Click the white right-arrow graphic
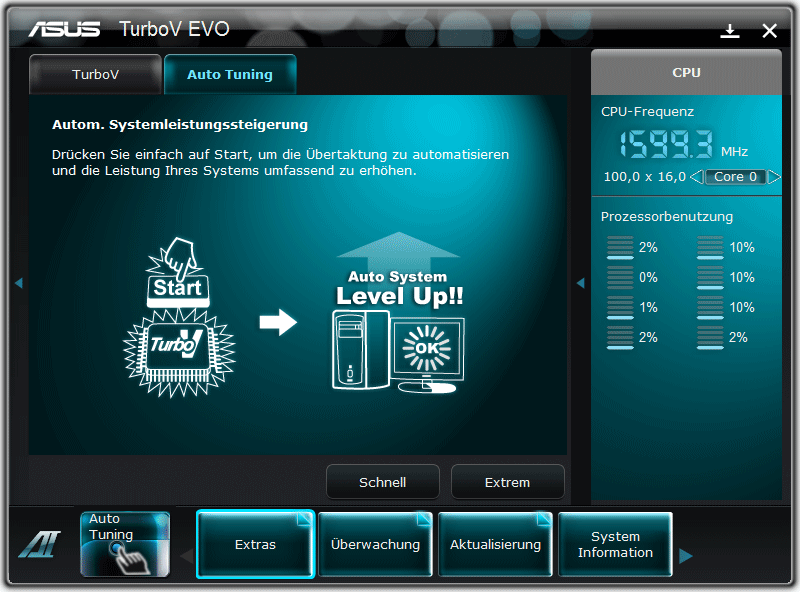The width and height of the screenshot is (800, 592). (x=278, y=323)
